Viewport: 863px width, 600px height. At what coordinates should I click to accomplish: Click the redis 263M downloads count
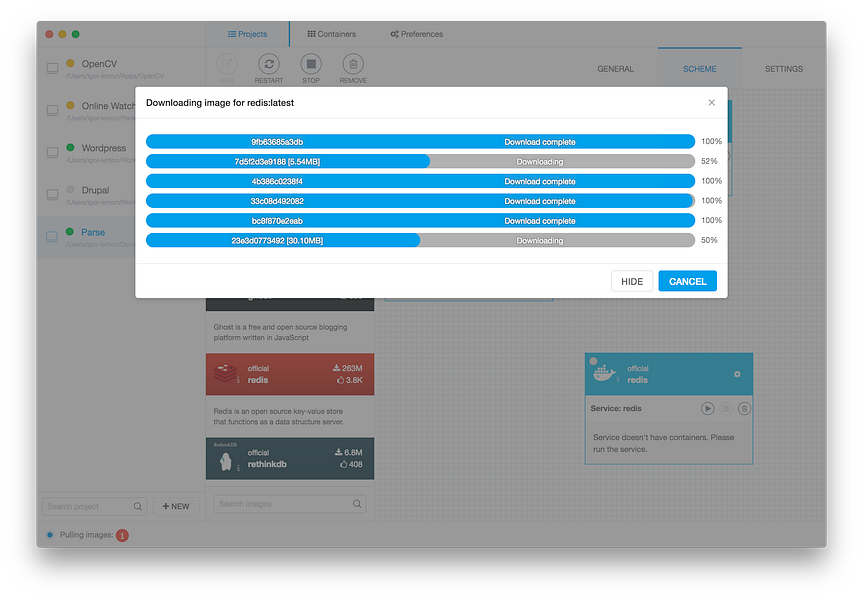click(x=348, y=368)
